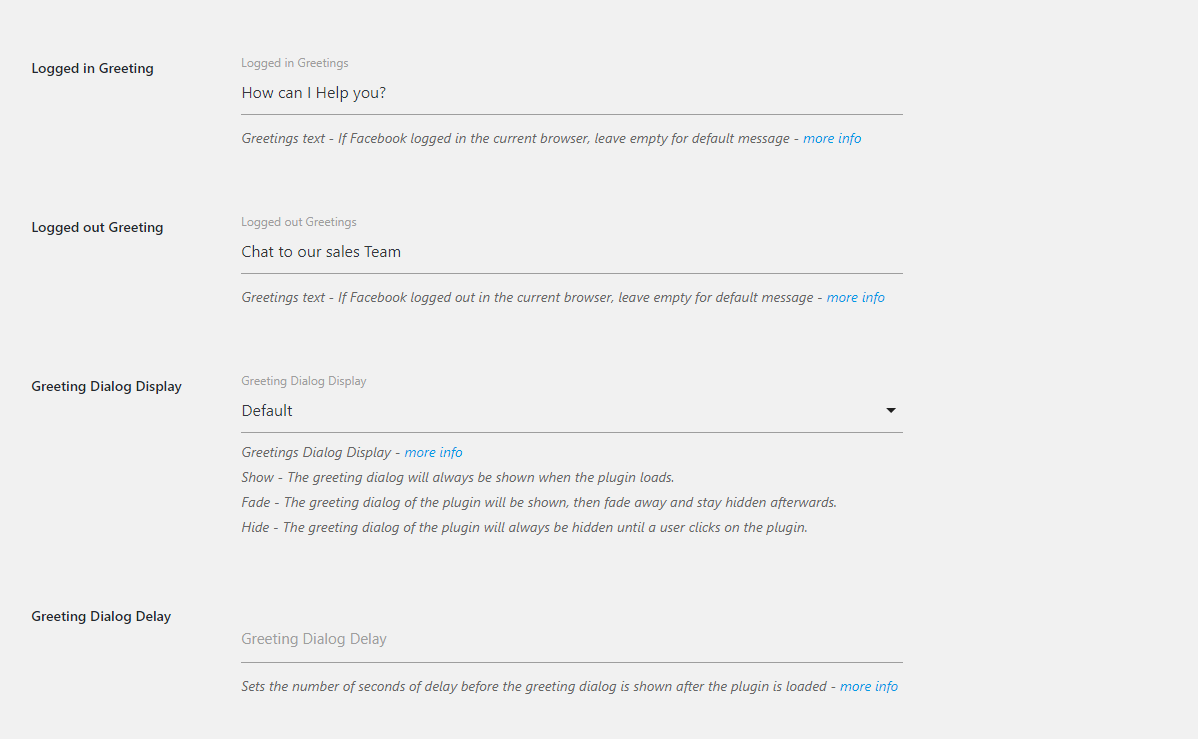This screenshot has height=739, width=1198.
Task: Click the "Fade - The greeting dialog" description line
Action: [x=538, y=503]
